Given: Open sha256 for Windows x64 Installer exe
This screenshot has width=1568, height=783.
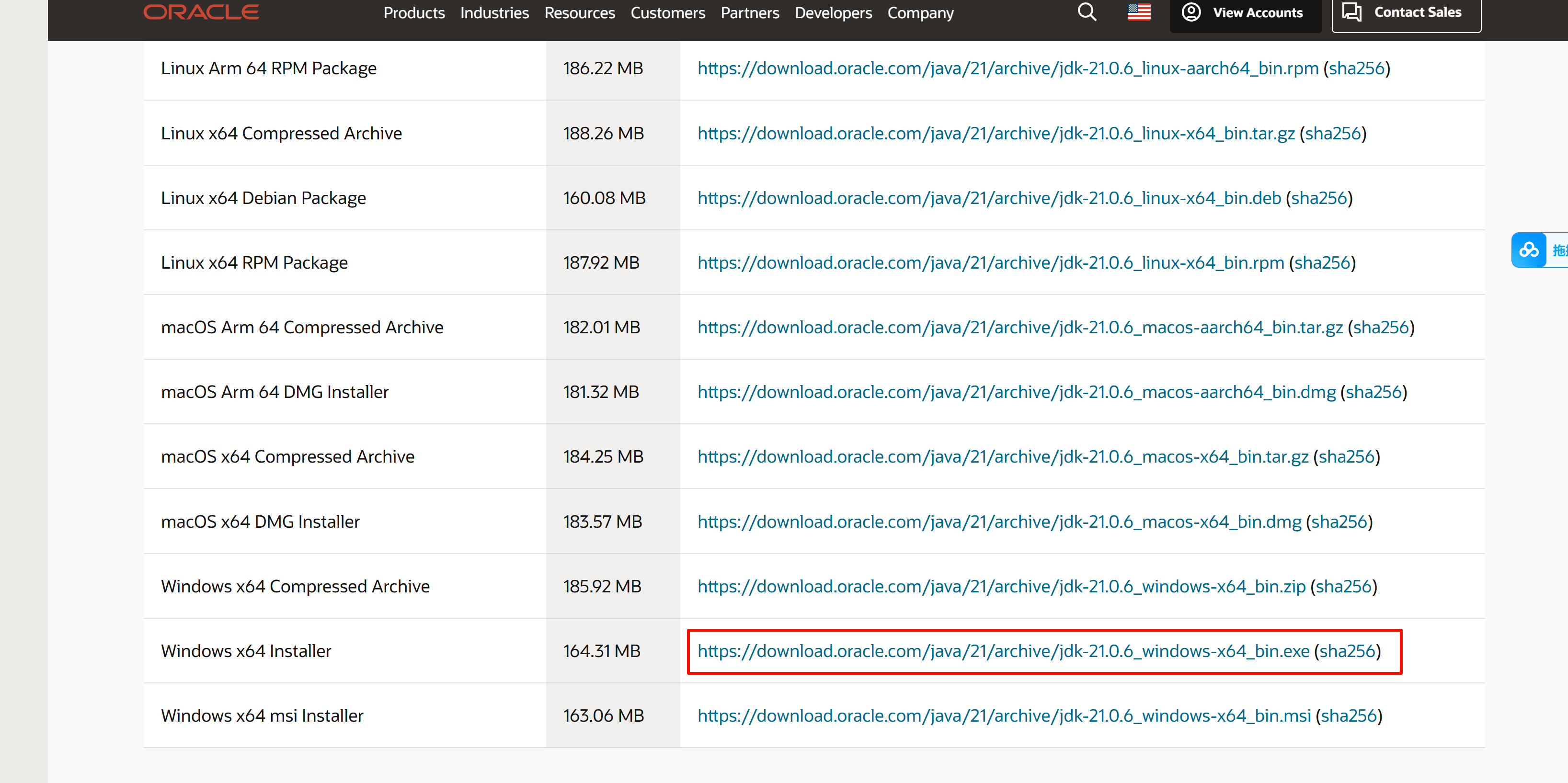Looking at the screenshot, I should point(1348,651).
